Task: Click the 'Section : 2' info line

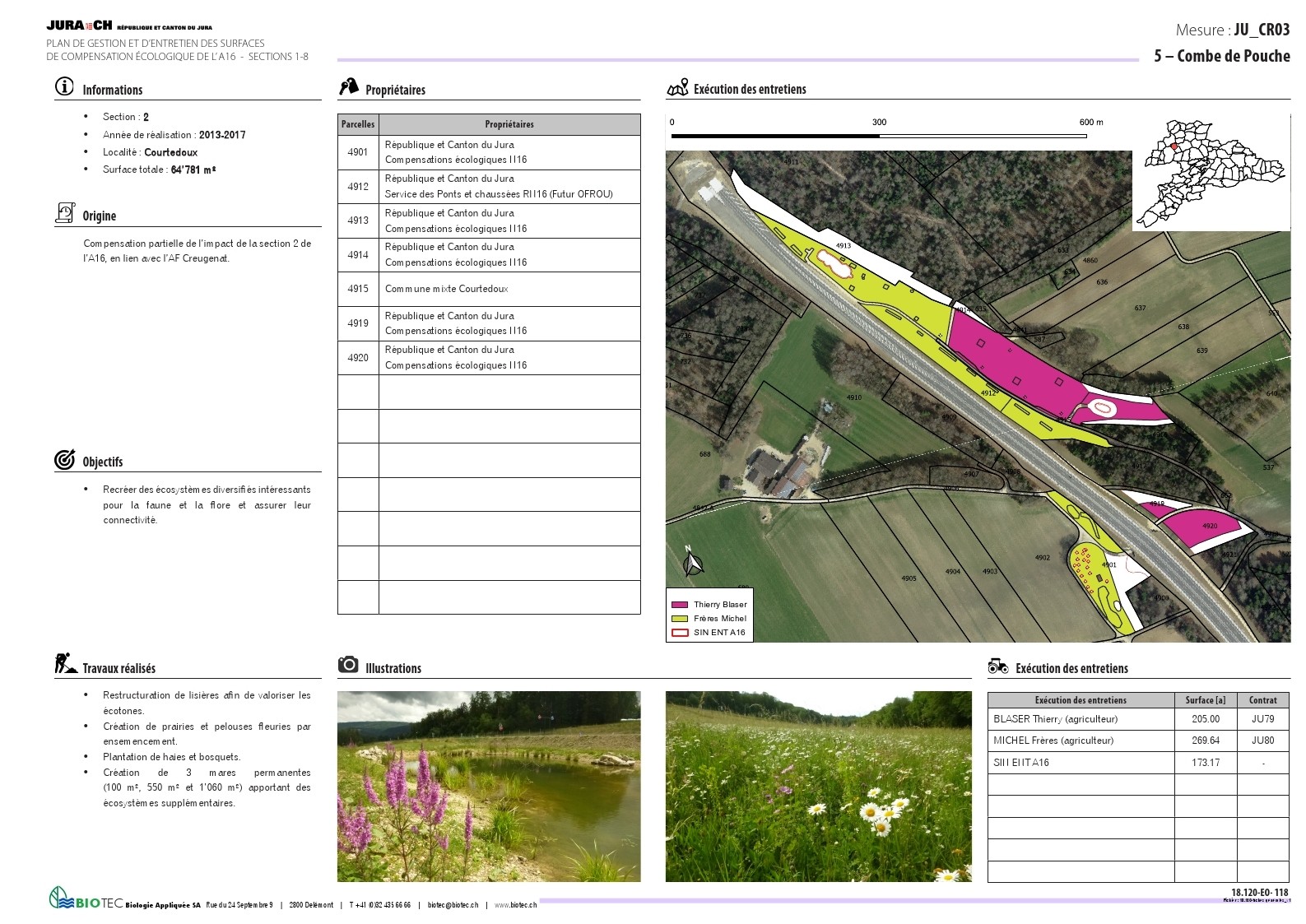Action: click(126, 117)
